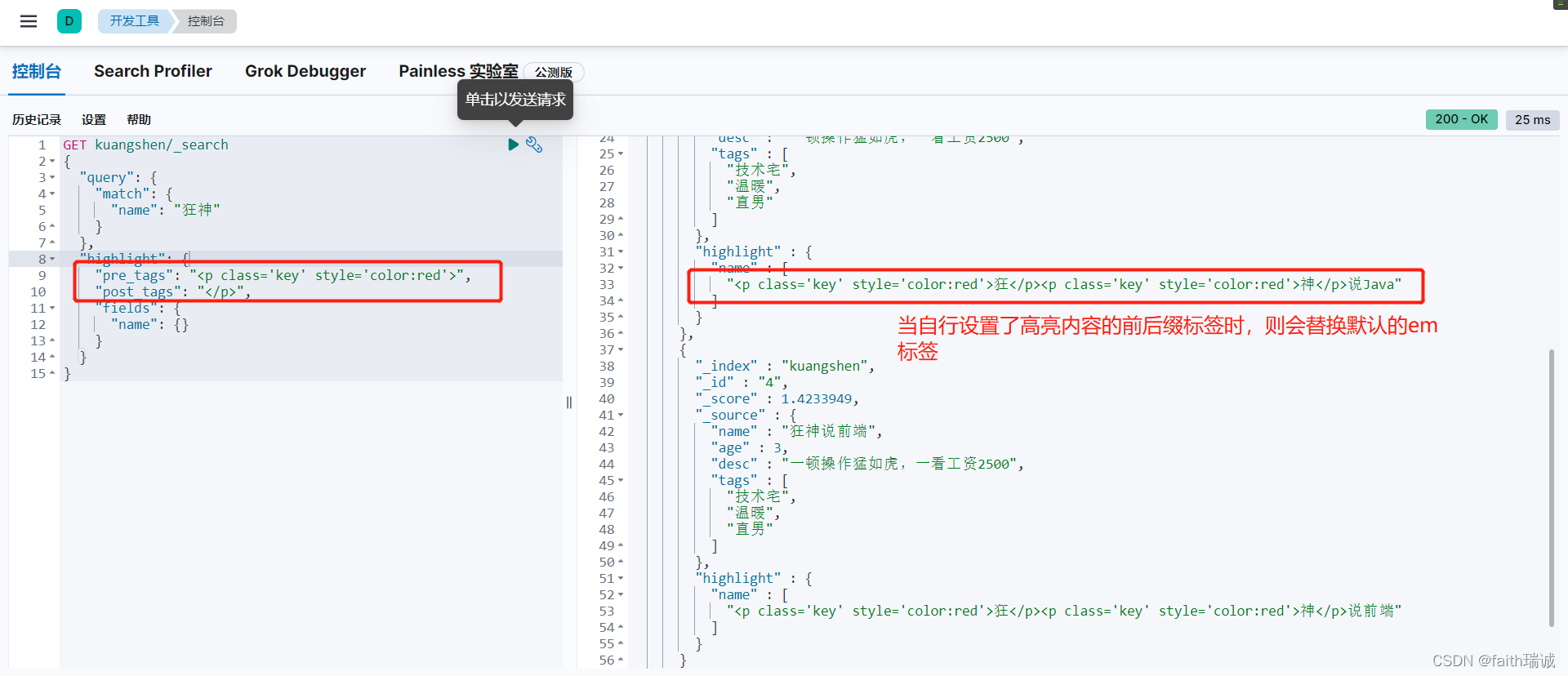Click fold marker at response line 34

pos(621,301)
